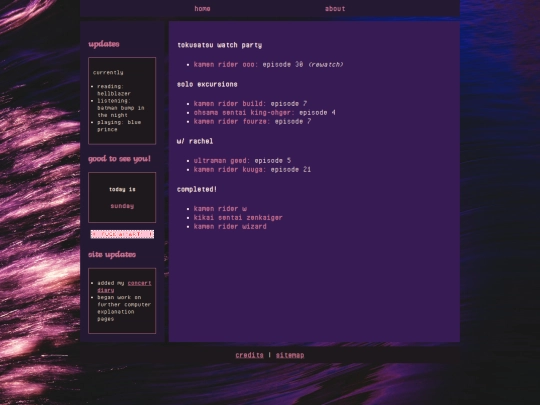The image size is (540, 405).
Task: Click 'episode 5' next to ultraman geed
Action: pos(273,161)
